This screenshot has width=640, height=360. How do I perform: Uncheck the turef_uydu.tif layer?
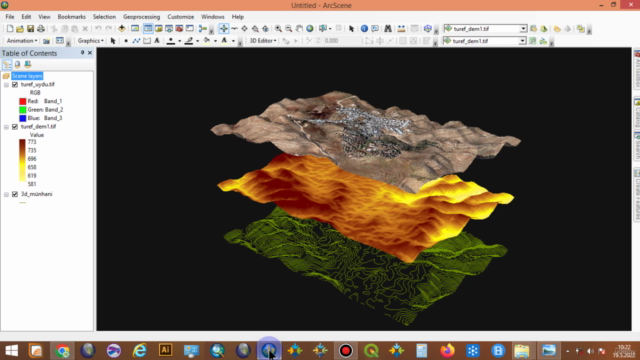[x=15, y=84]
